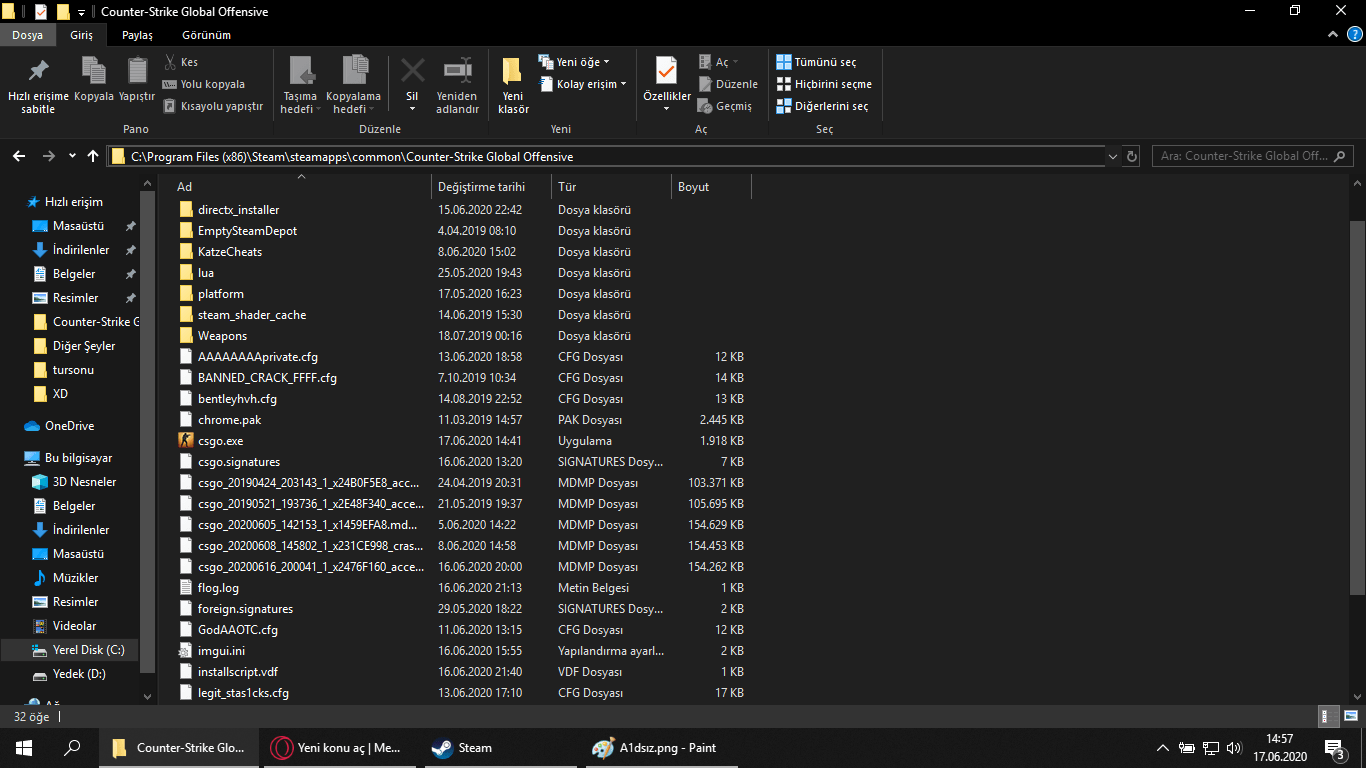Select the steam_shader_cache folder
The width and height of the screenshot is (1368, 768).
[252, 315]
